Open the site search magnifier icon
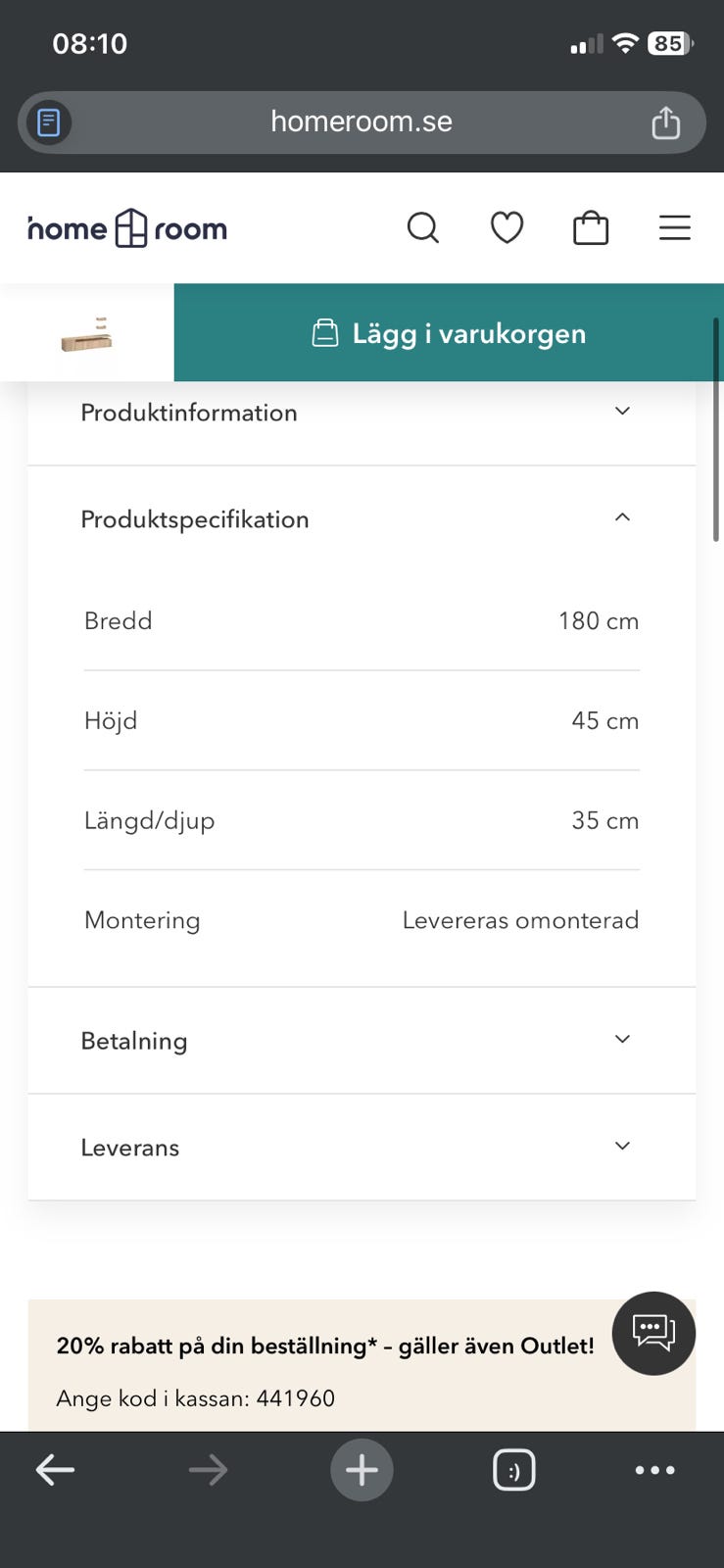 (422, 228)
